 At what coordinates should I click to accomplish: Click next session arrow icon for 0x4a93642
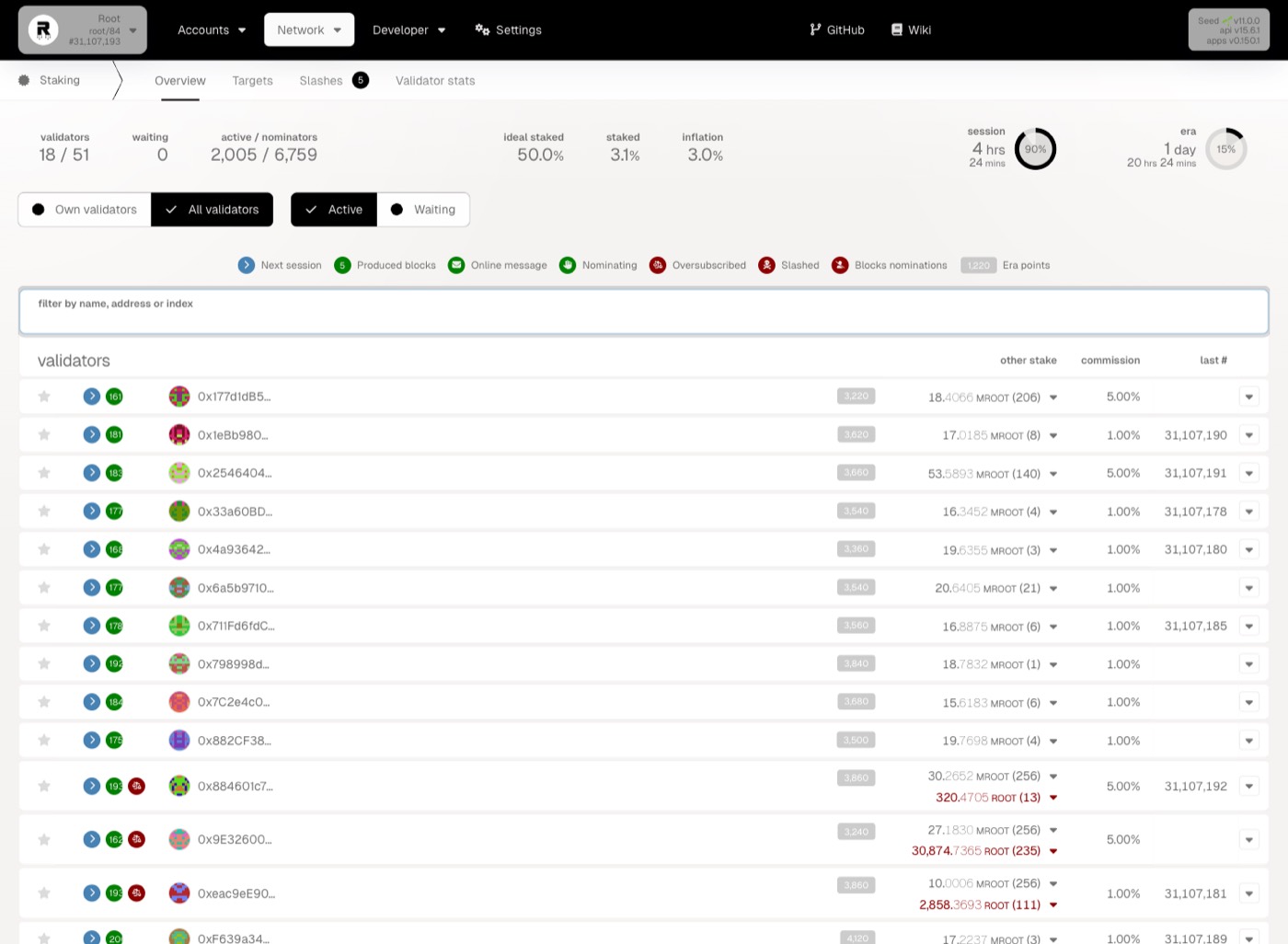(x=92, y=549)
